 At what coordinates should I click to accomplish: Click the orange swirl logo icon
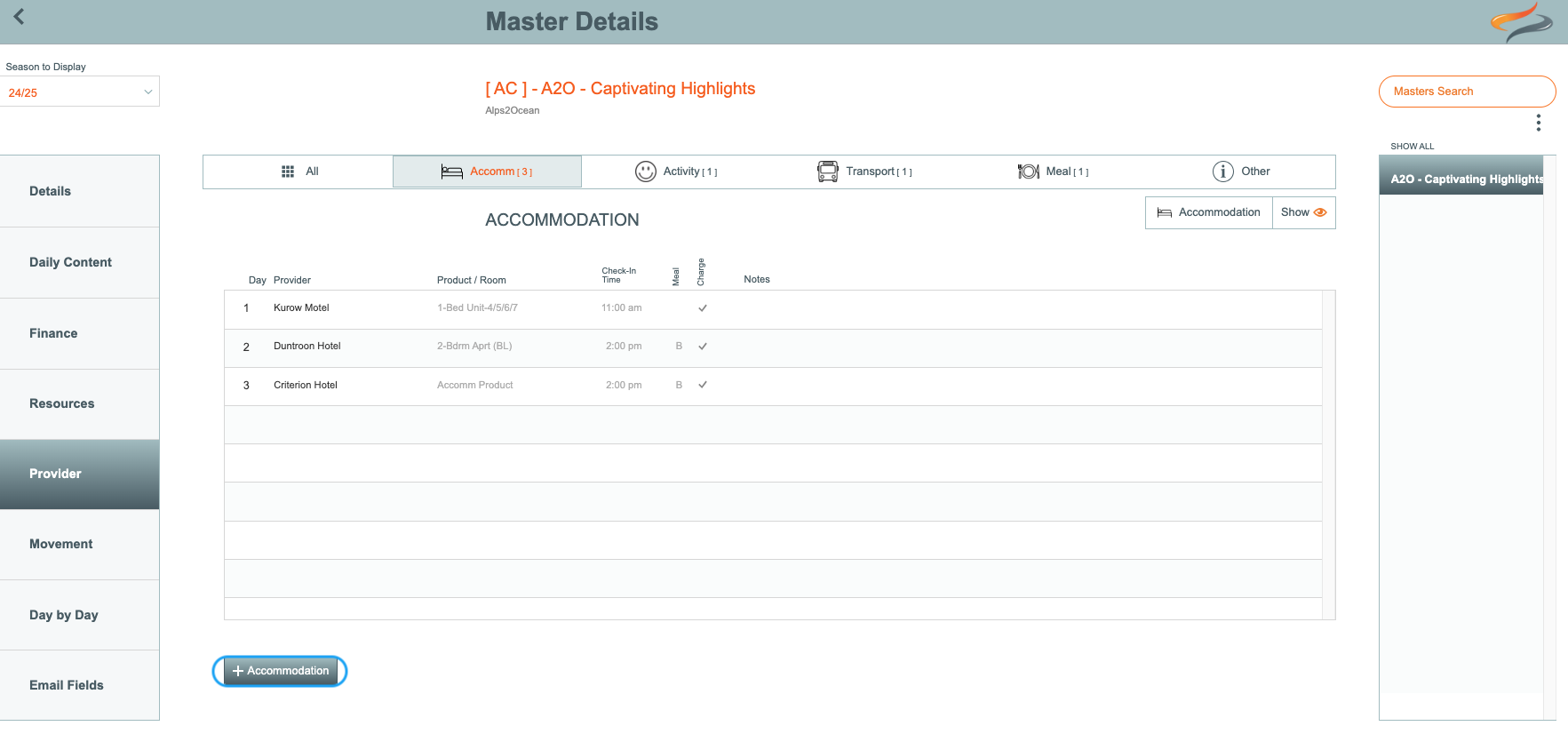click(x=1521, y=22)
